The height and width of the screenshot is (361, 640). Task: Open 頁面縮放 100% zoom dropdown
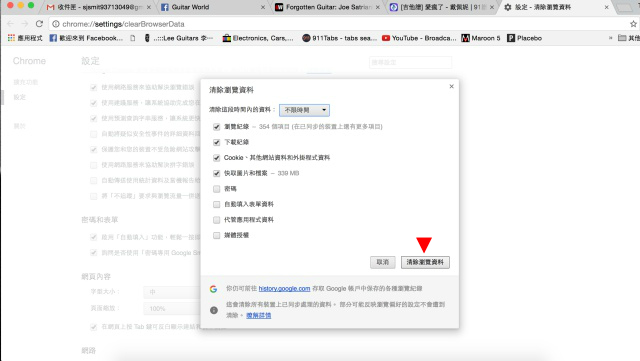point(172,308)
